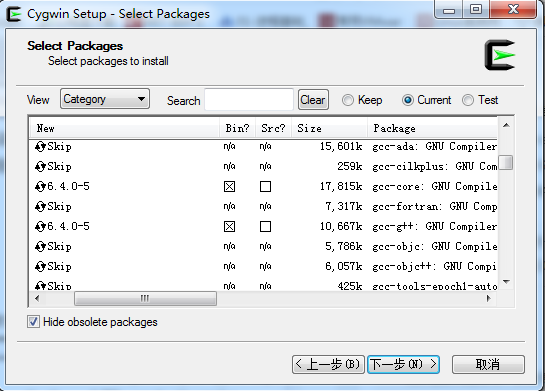Click the vertical scrollbar thumb

pos(506,162)
